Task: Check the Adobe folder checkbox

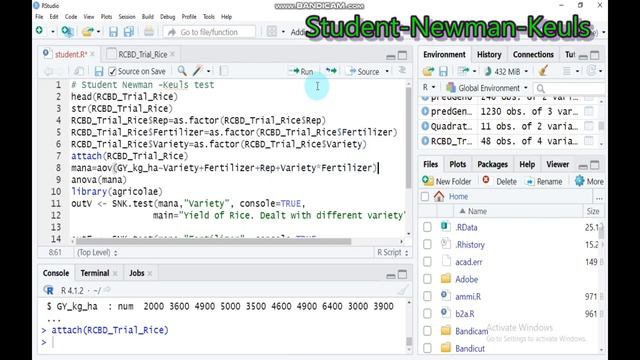Action: click(x=427, y=279)
